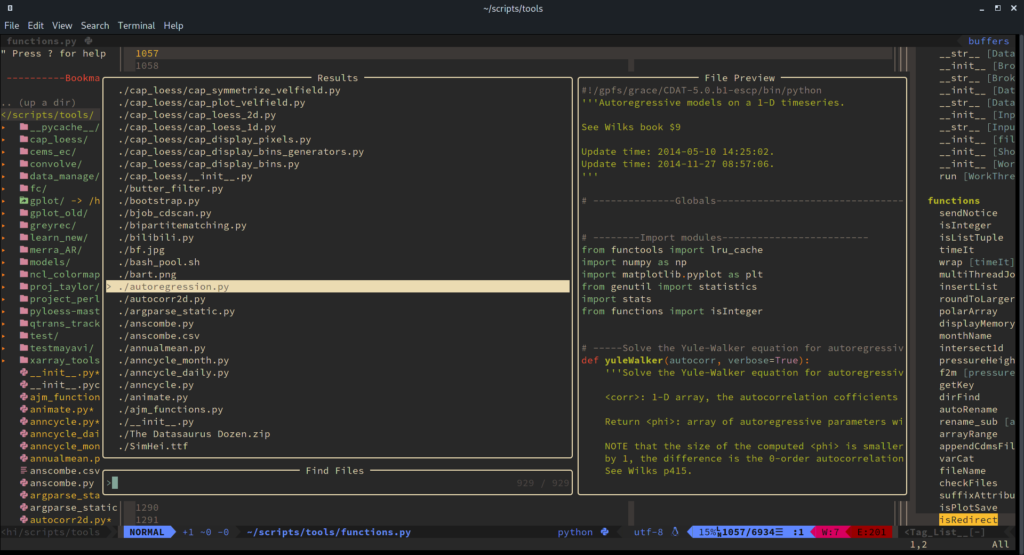
Task: Expand the cap_loess folder arrow
Action: coord(4,139)
